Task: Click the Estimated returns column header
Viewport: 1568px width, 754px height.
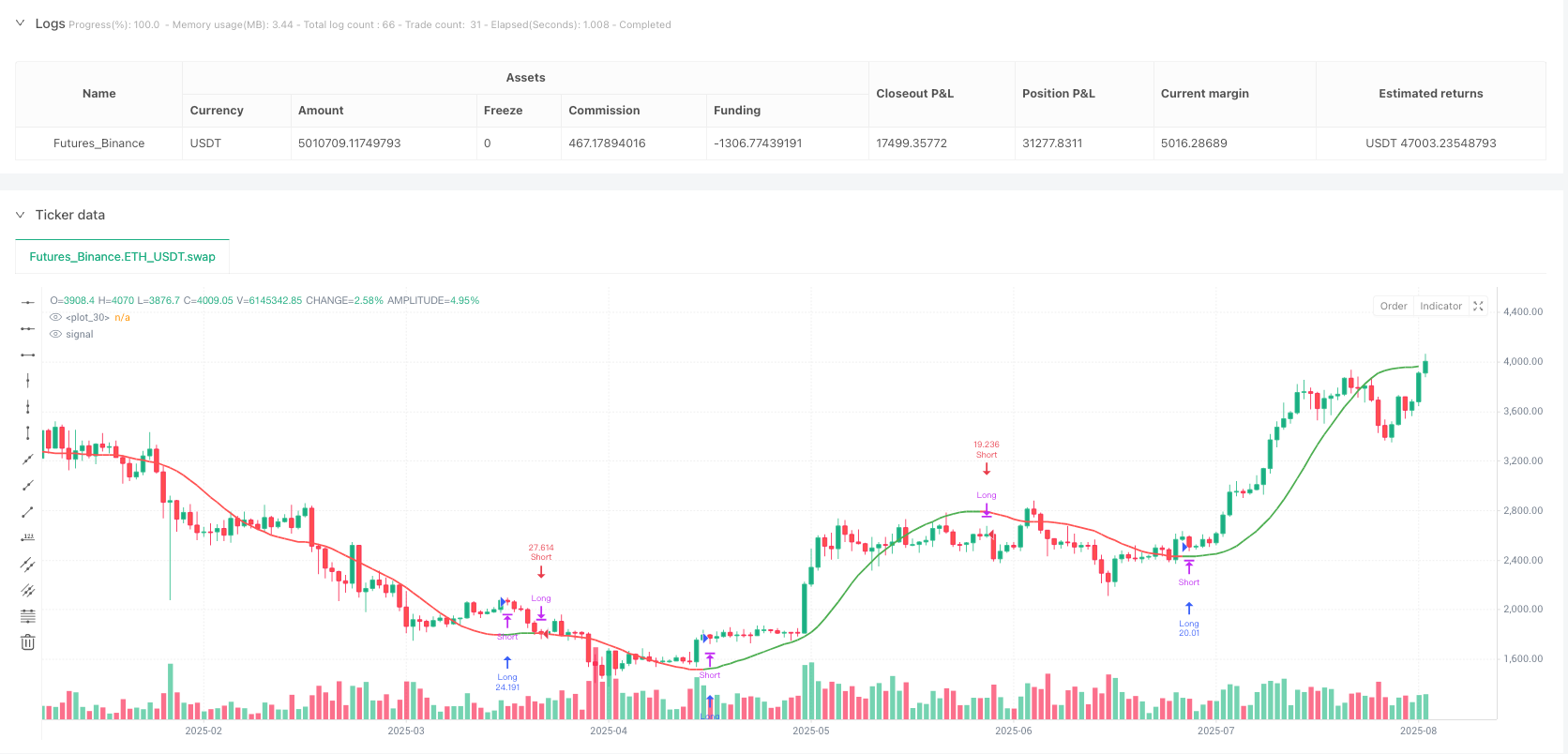Action: click(1430, 94)
